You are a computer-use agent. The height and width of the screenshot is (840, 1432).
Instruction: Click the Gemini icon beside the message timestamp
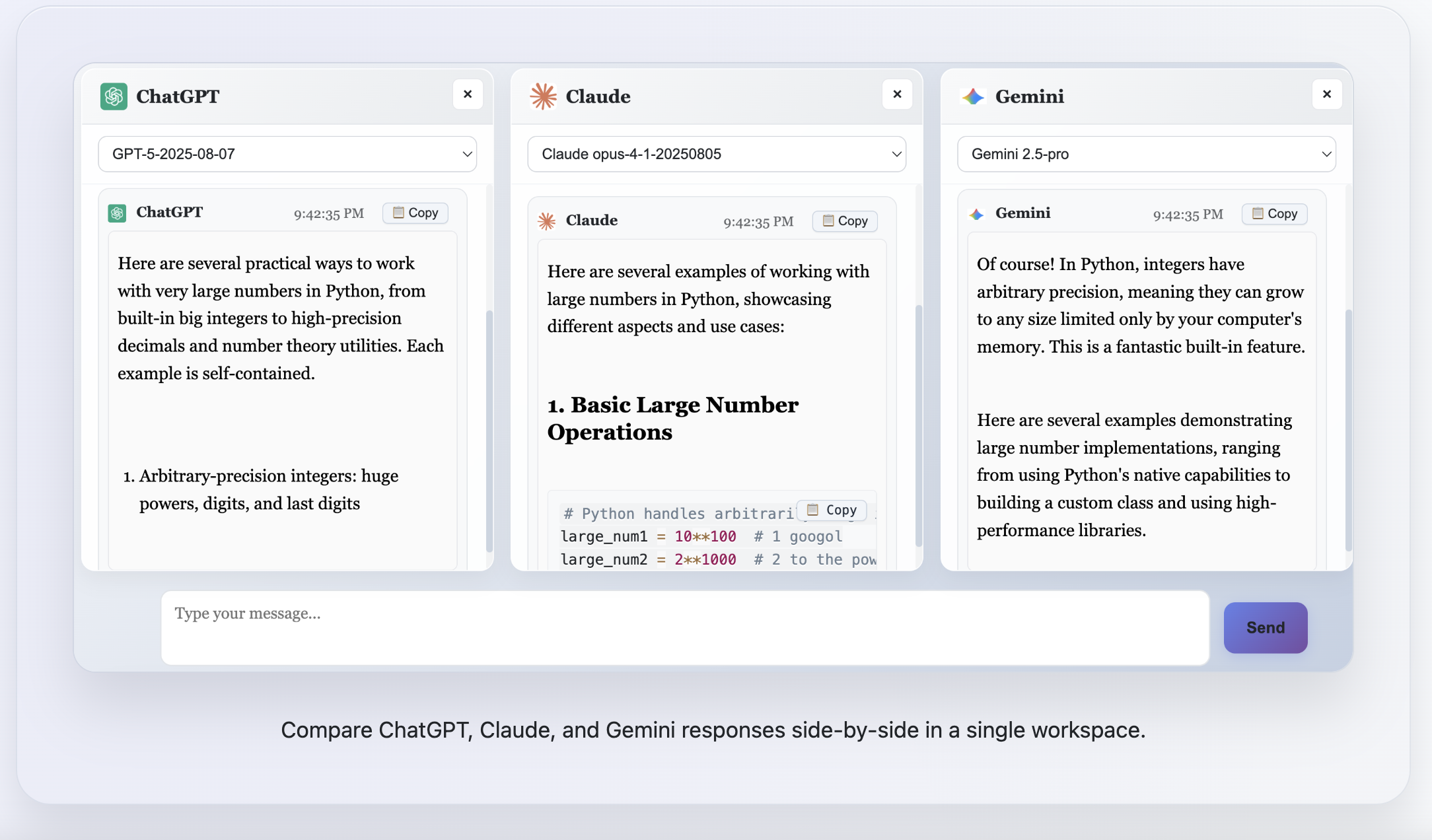(976, 213)
